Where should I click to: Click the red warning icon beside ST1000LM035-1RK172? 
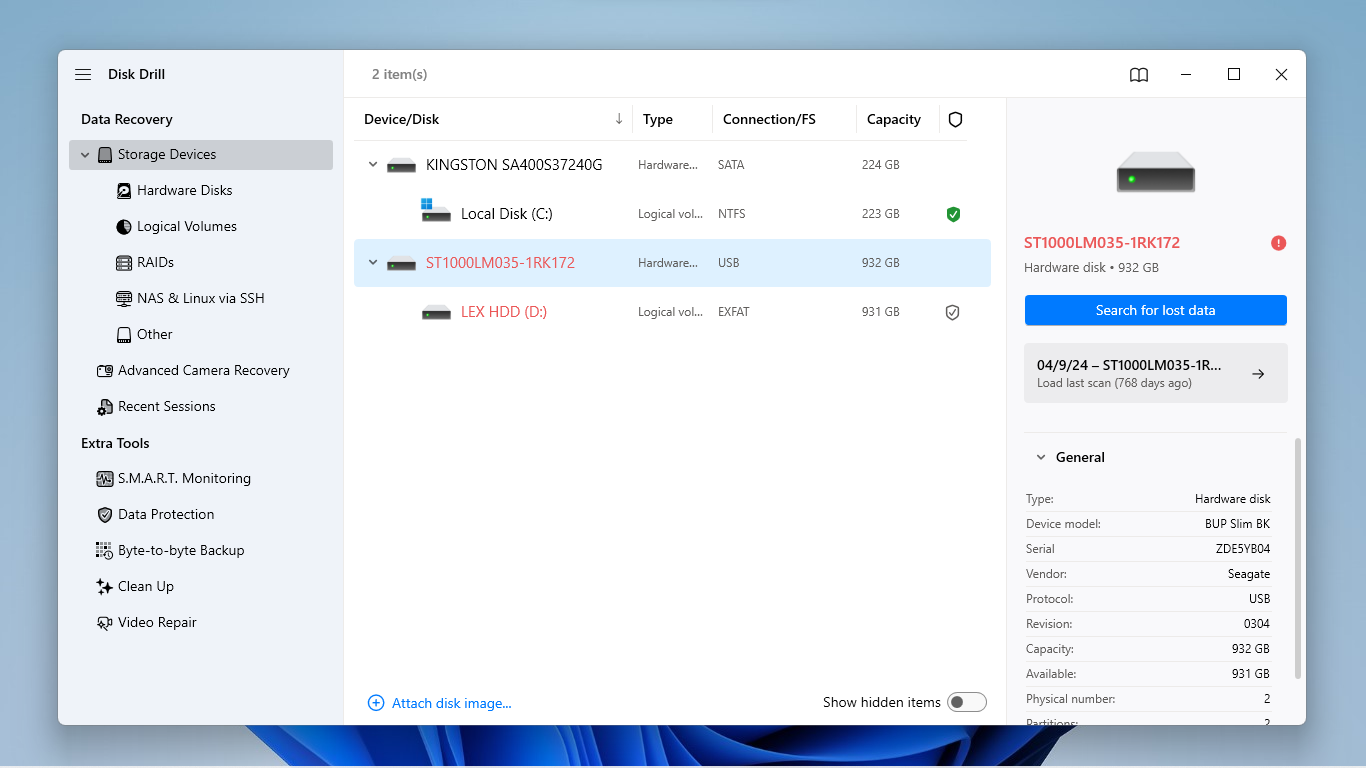pos(1278,243)
